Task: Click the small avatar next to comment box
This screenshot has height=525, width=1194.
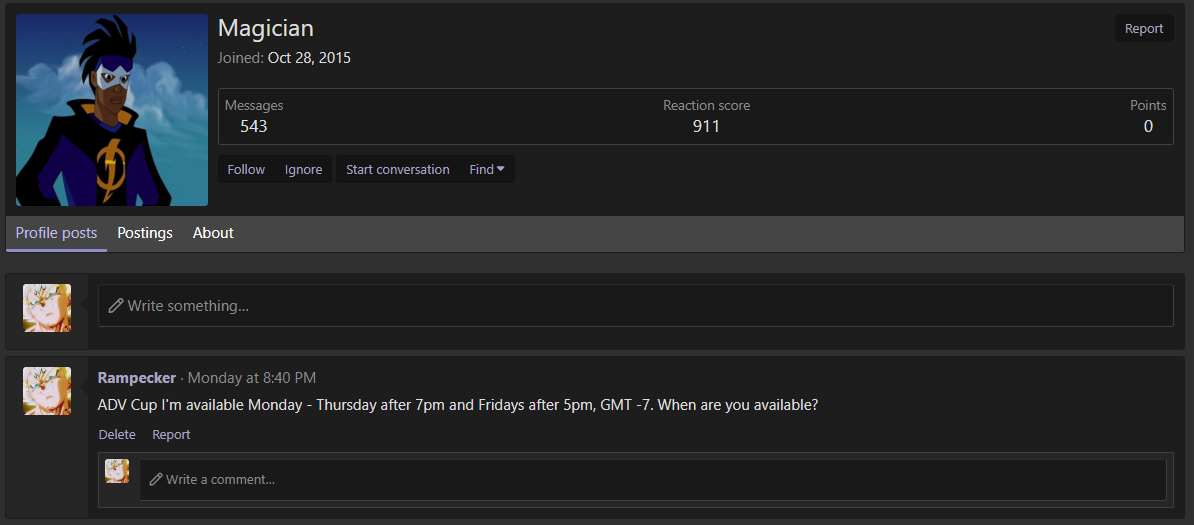Action: point(117,471)
